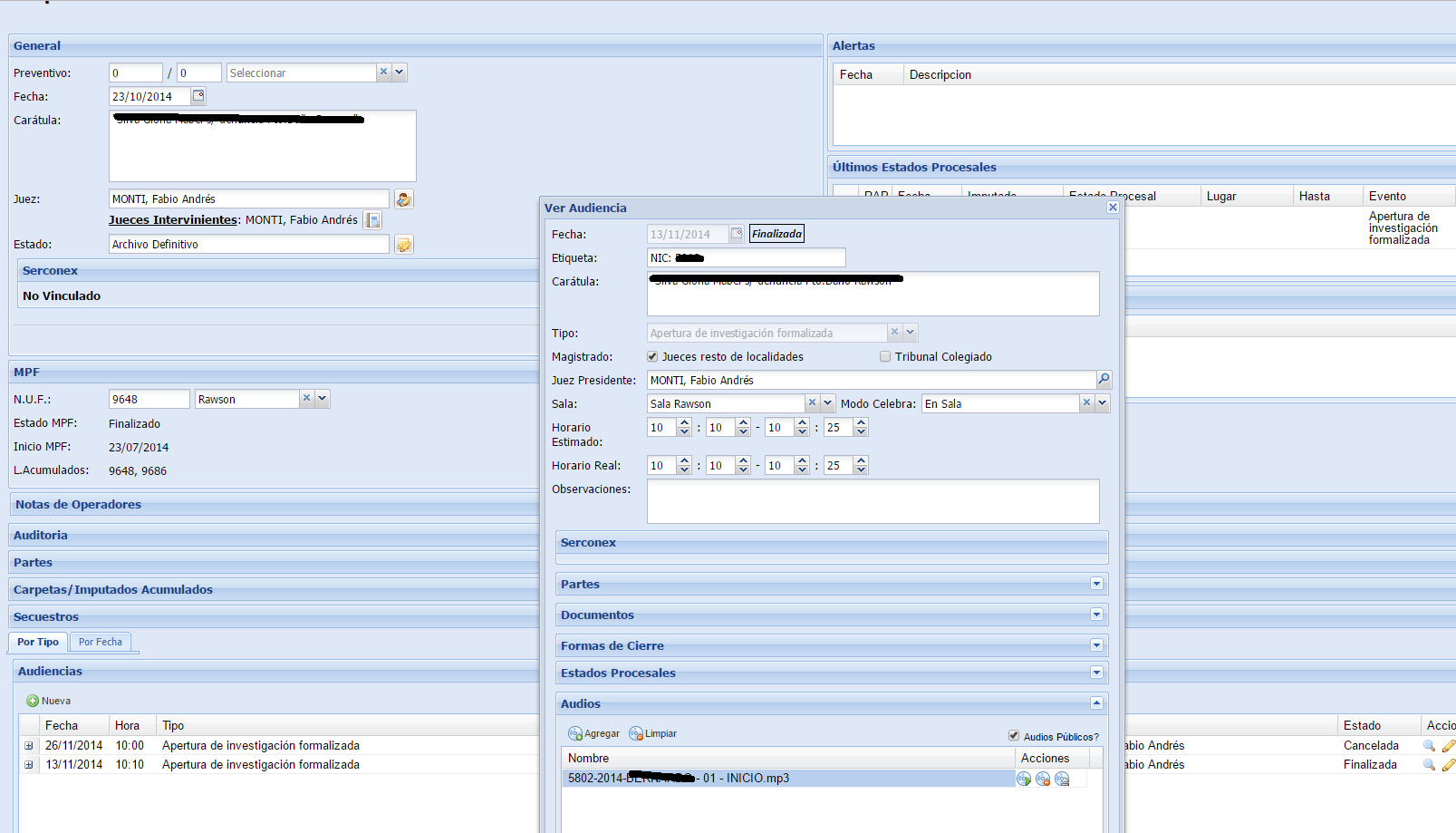Open the Jueces Intervinientes list icon

(x=372, y=220)
